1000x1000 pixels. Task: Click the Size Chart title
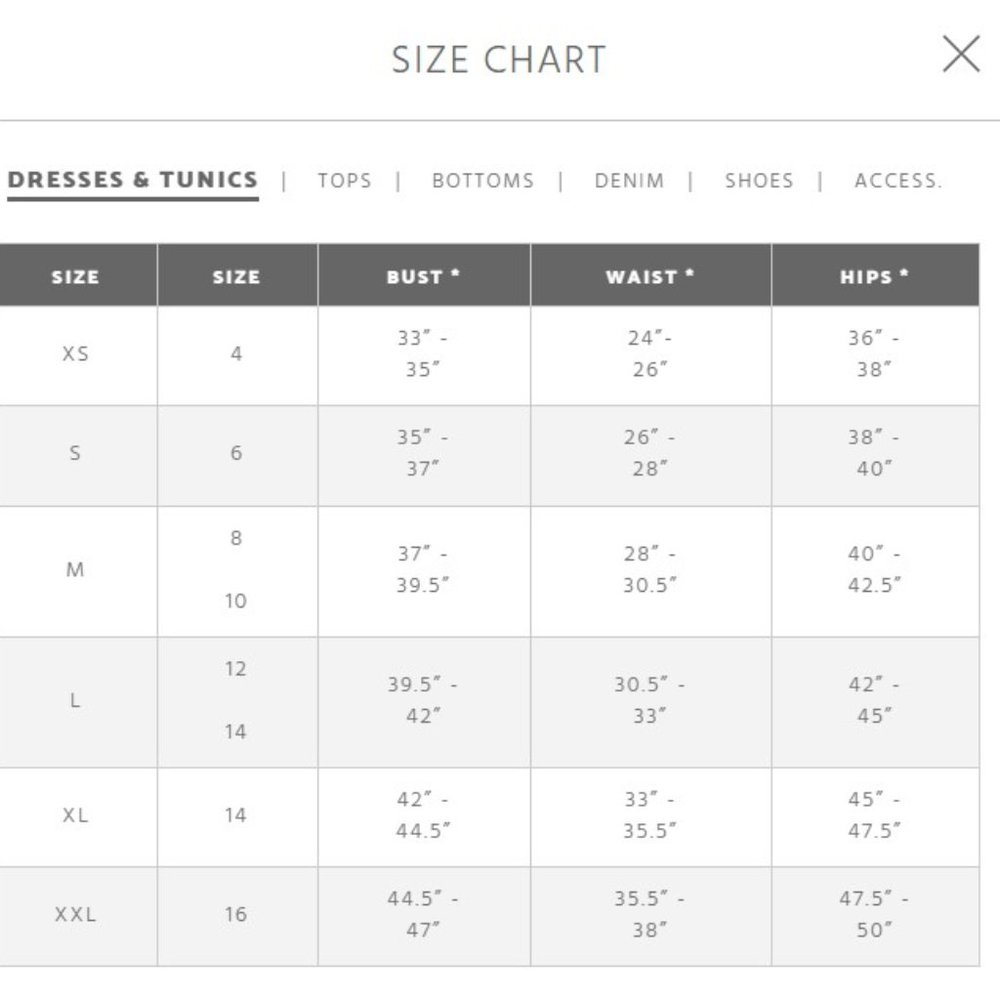tap(499, 59)
